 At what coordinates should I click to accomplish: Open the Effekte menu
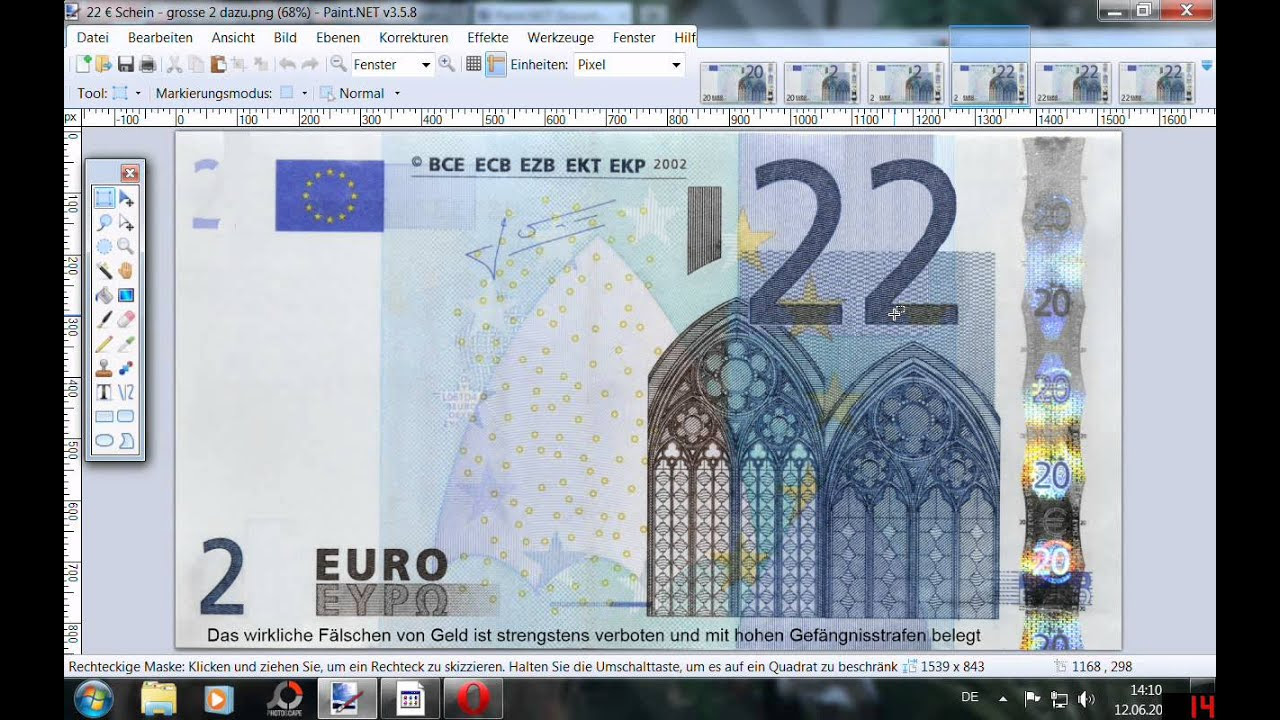(x=488, y=37)
